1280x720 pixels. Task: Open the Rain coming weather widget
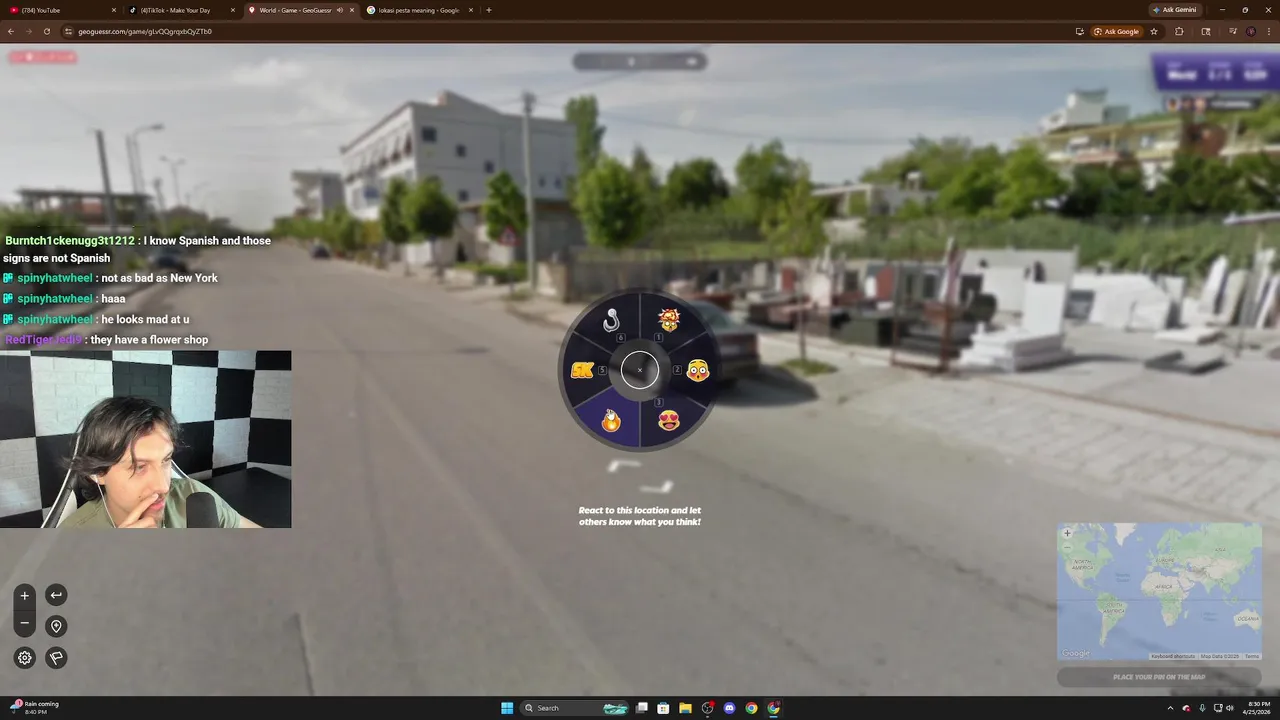coord(35,708)
